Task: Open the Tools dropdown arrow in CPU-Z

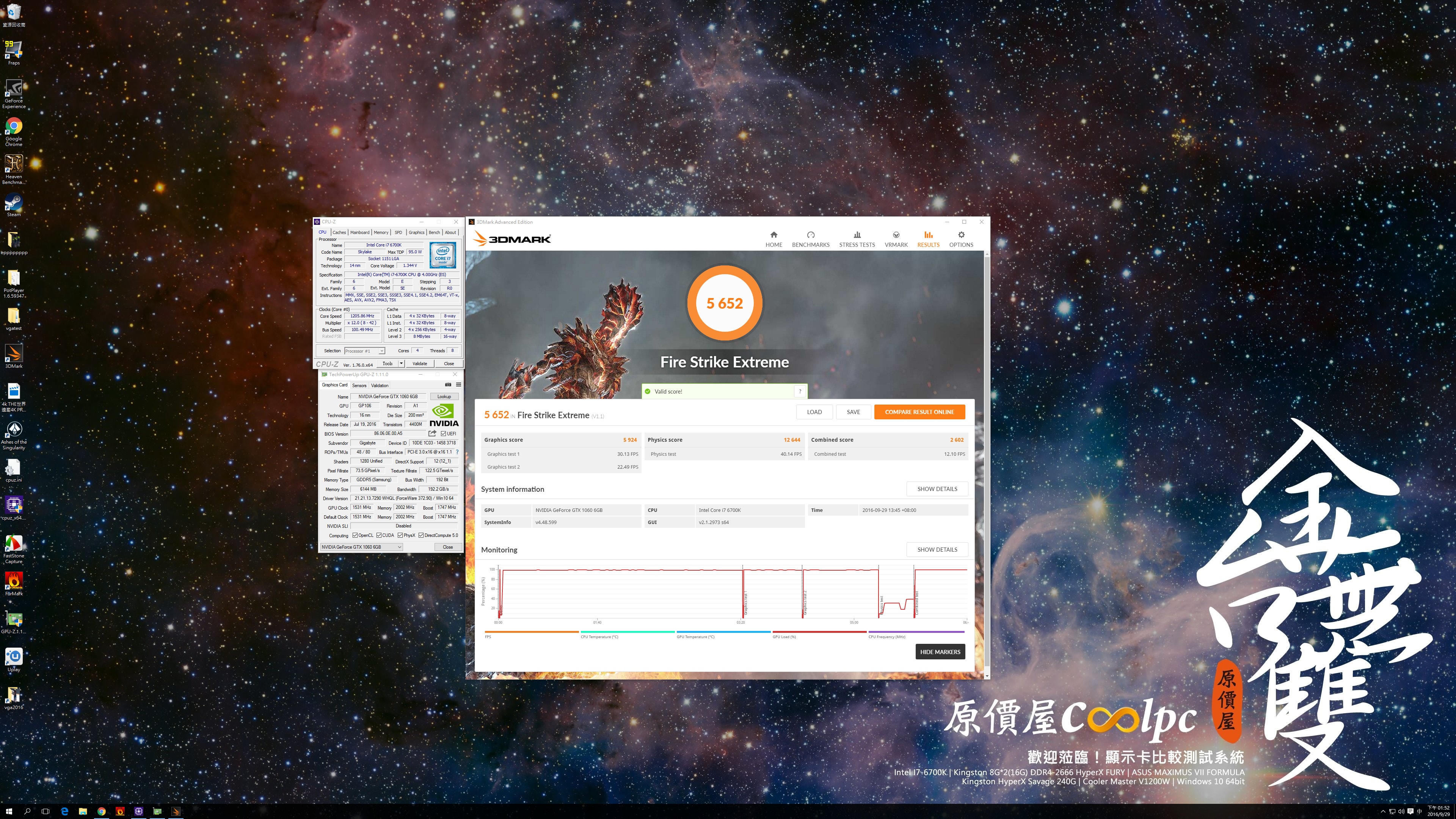Action: (x=401, y=364)
